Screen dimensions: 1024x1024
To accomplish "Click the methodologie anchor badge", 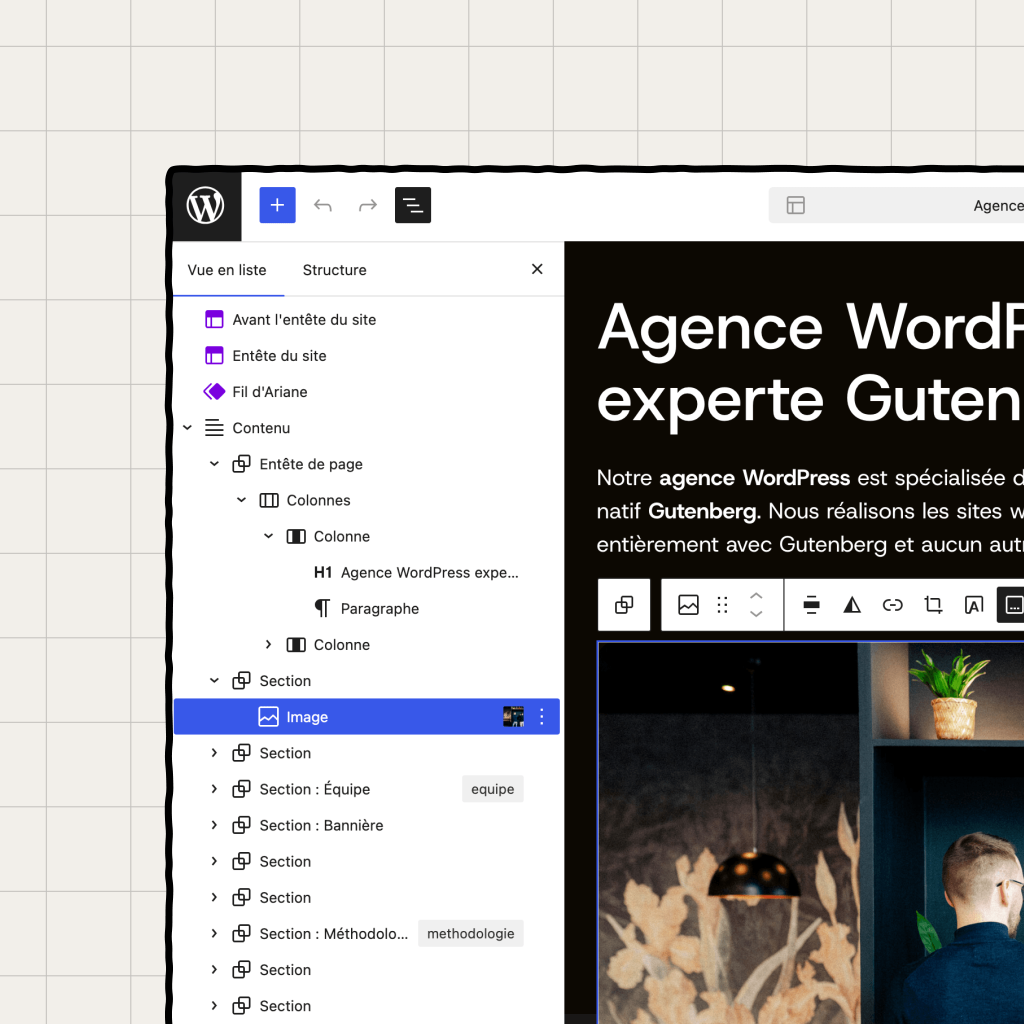I will tap(470, 933).
